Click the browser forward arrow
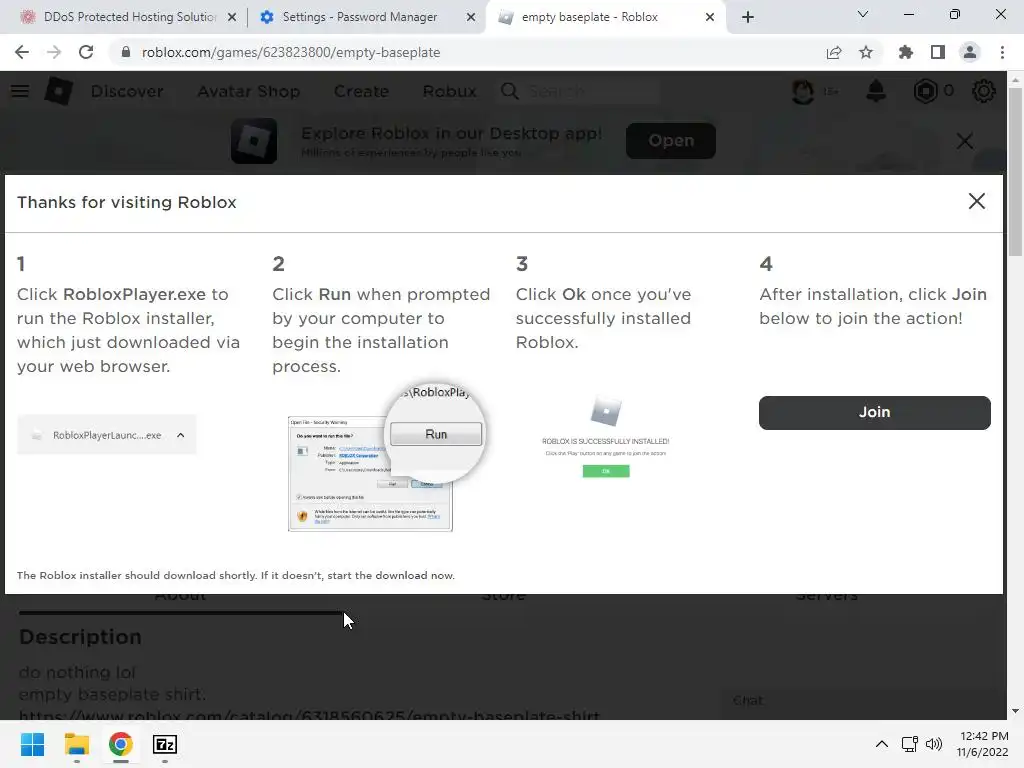Viewport: 1024px width, 768px height. (54, 52)
